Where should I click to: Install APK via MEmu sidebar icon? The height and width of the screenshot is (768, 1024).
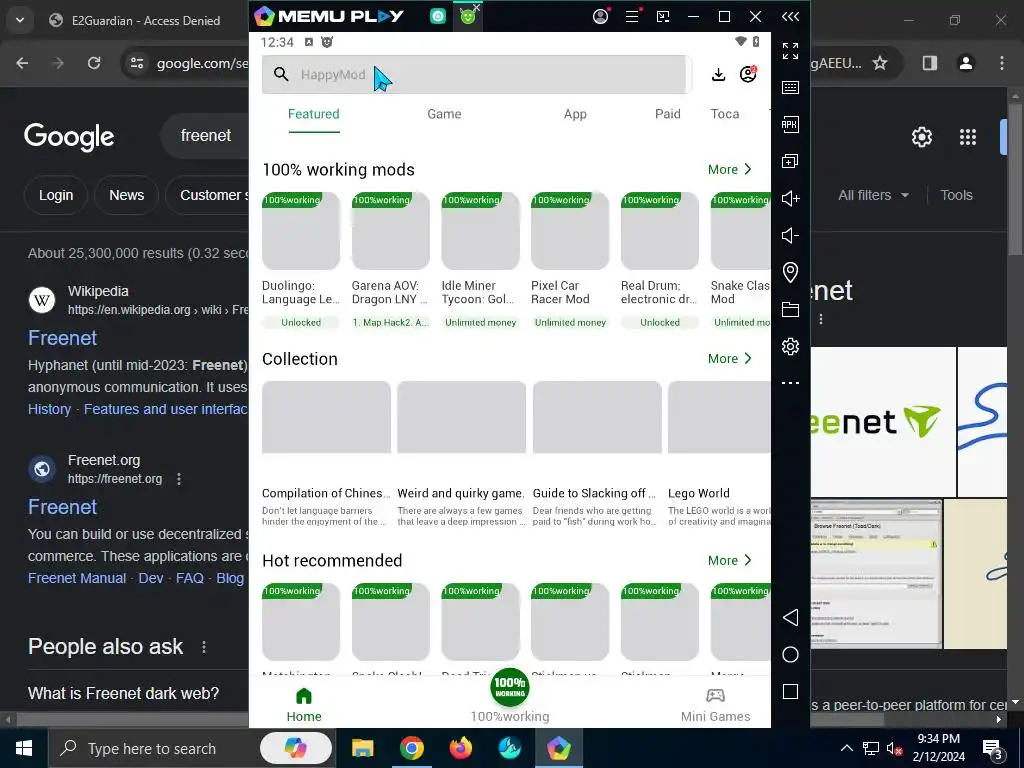(x=790, y=125)
